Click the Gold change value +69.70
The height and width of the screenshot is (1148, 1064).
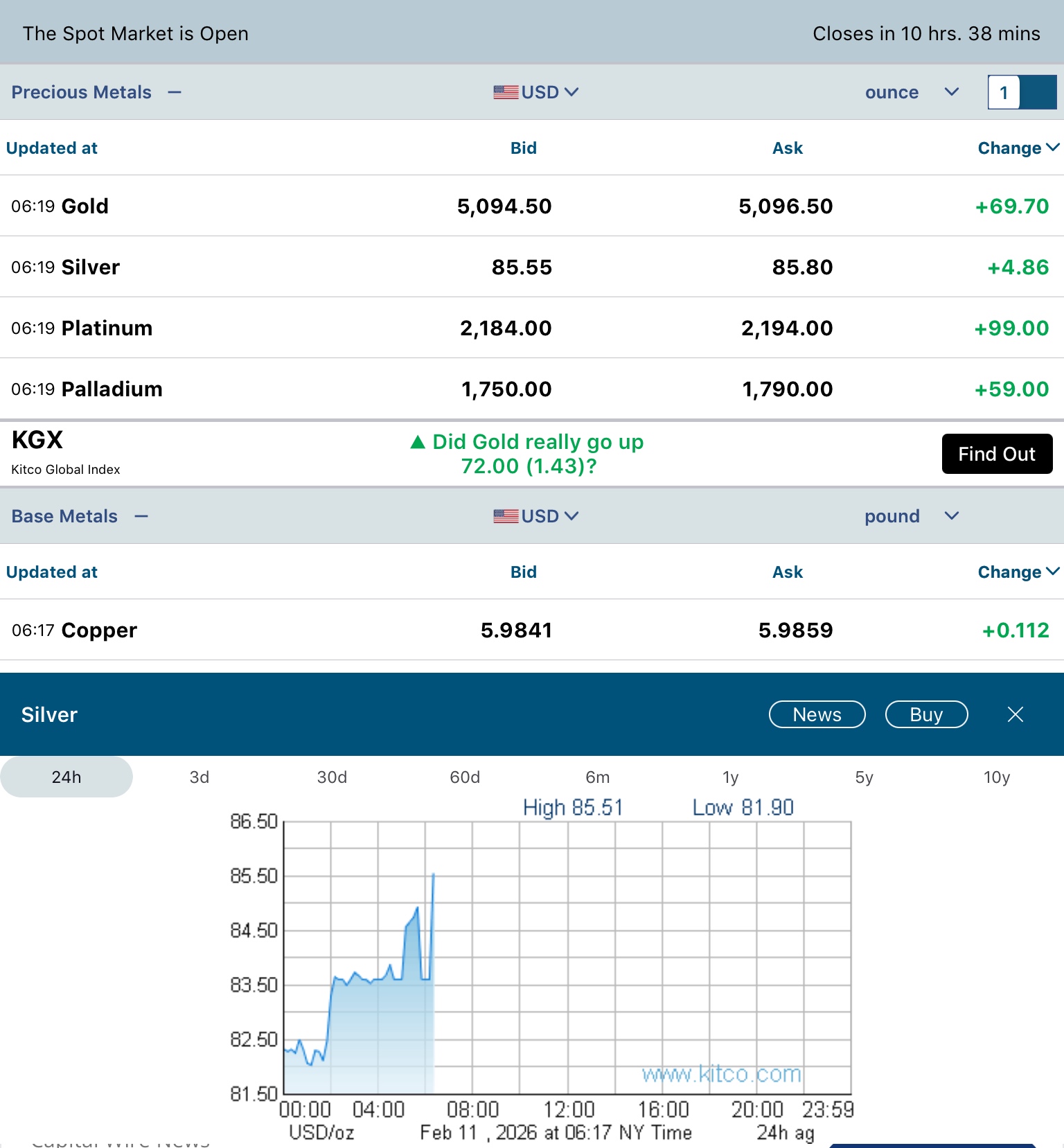[x=1012, y=206]
